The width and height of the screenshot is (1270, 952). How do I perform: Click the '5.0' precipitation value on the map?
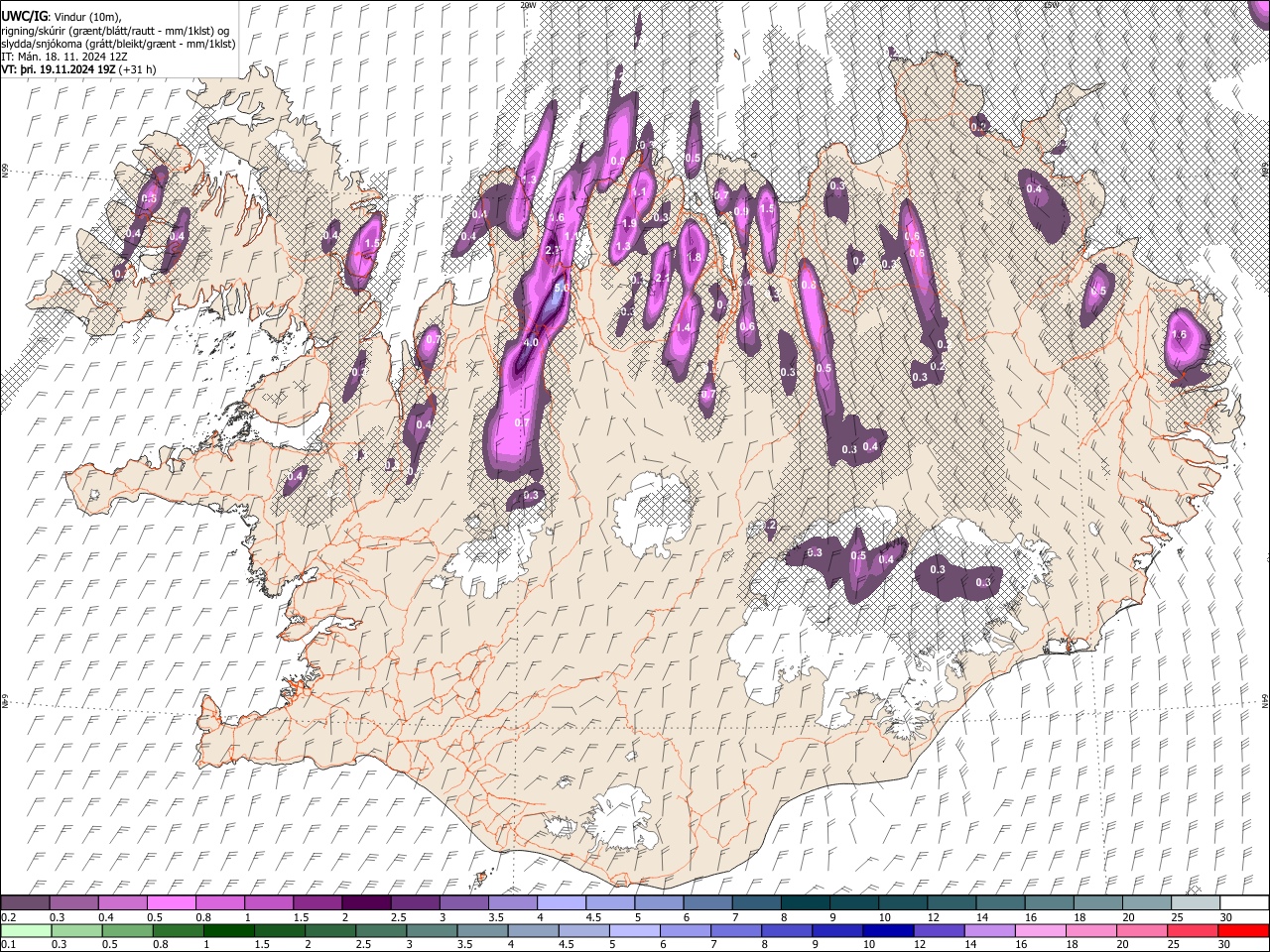560,289
